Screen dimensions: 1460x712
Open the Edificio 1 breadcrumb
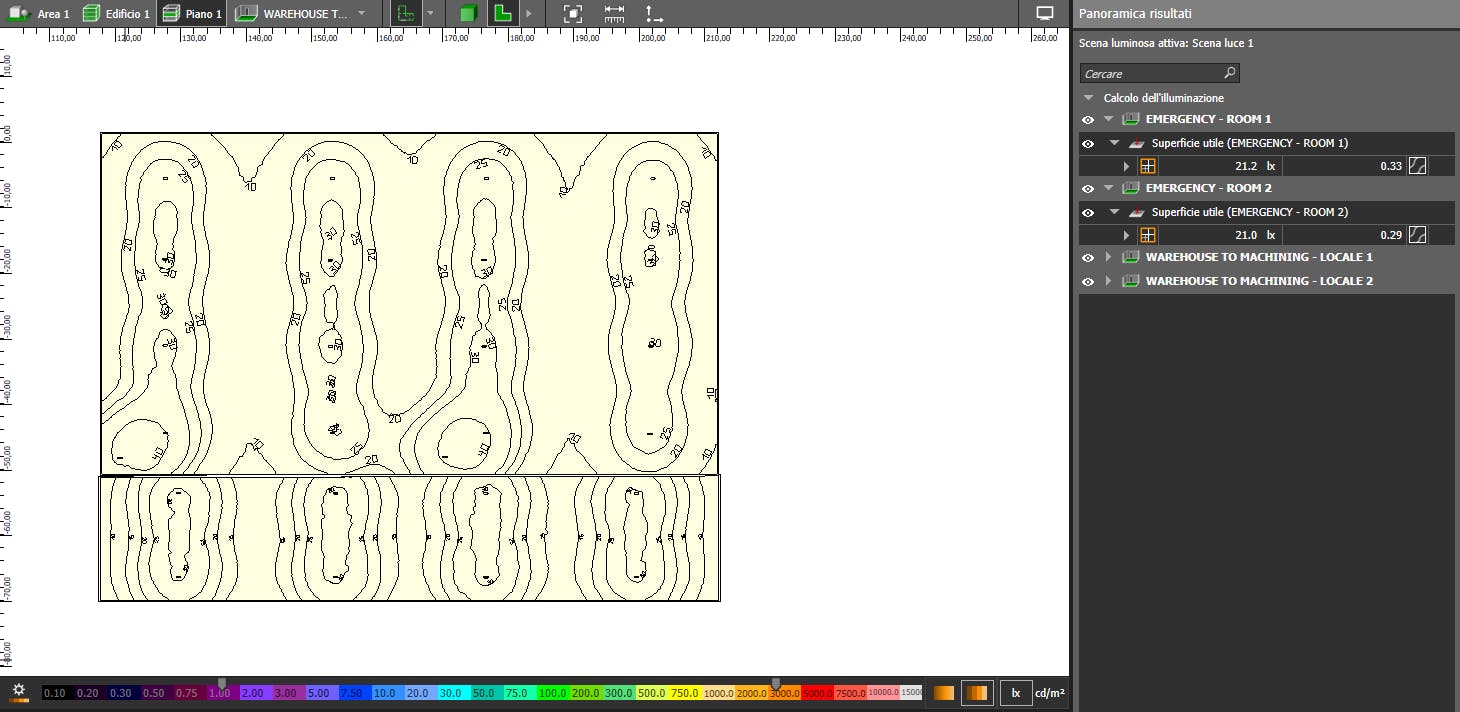click(x=116, y=14)
